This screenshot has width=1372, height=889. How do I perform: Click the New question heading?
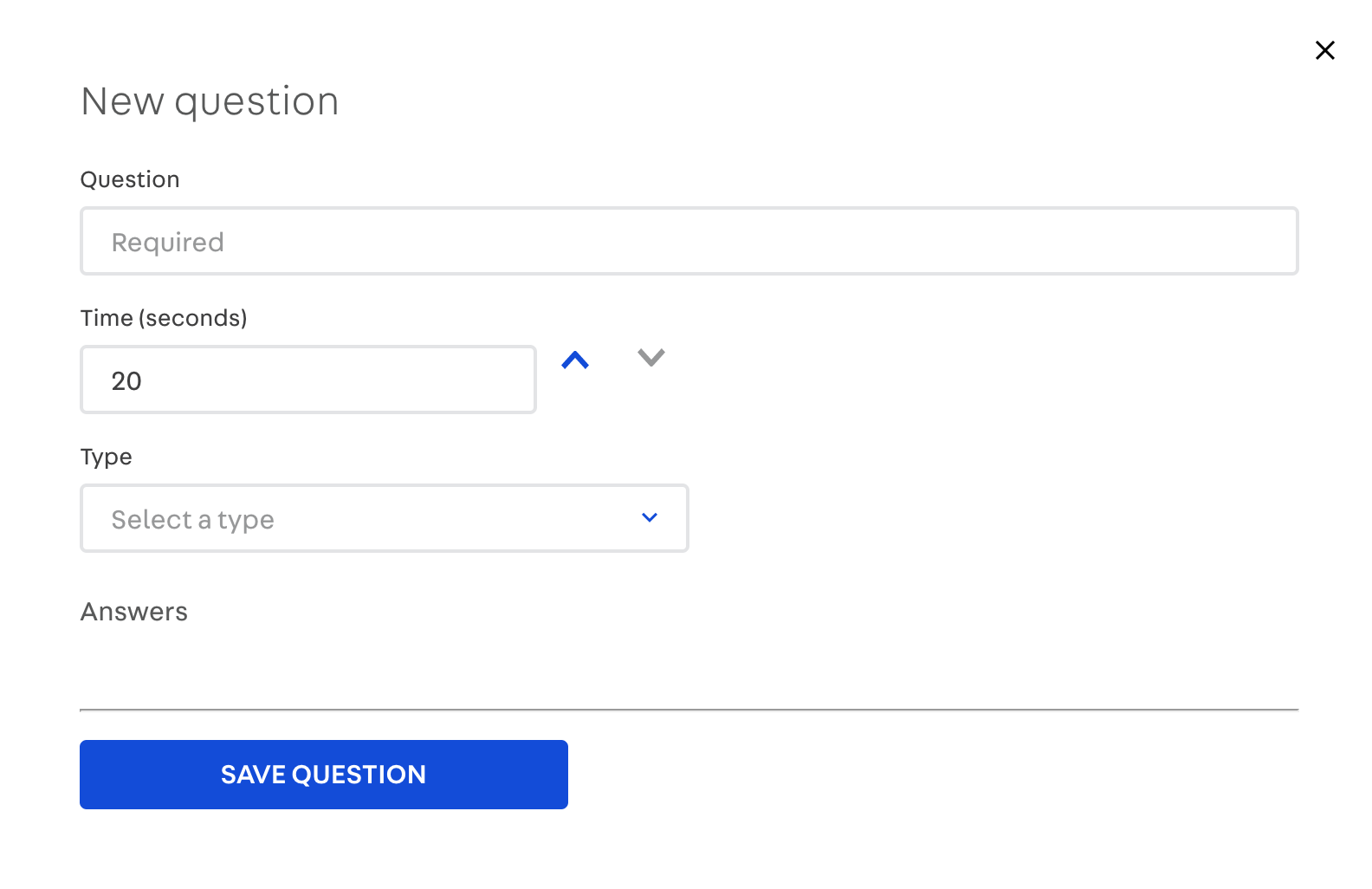click(210, 101)
